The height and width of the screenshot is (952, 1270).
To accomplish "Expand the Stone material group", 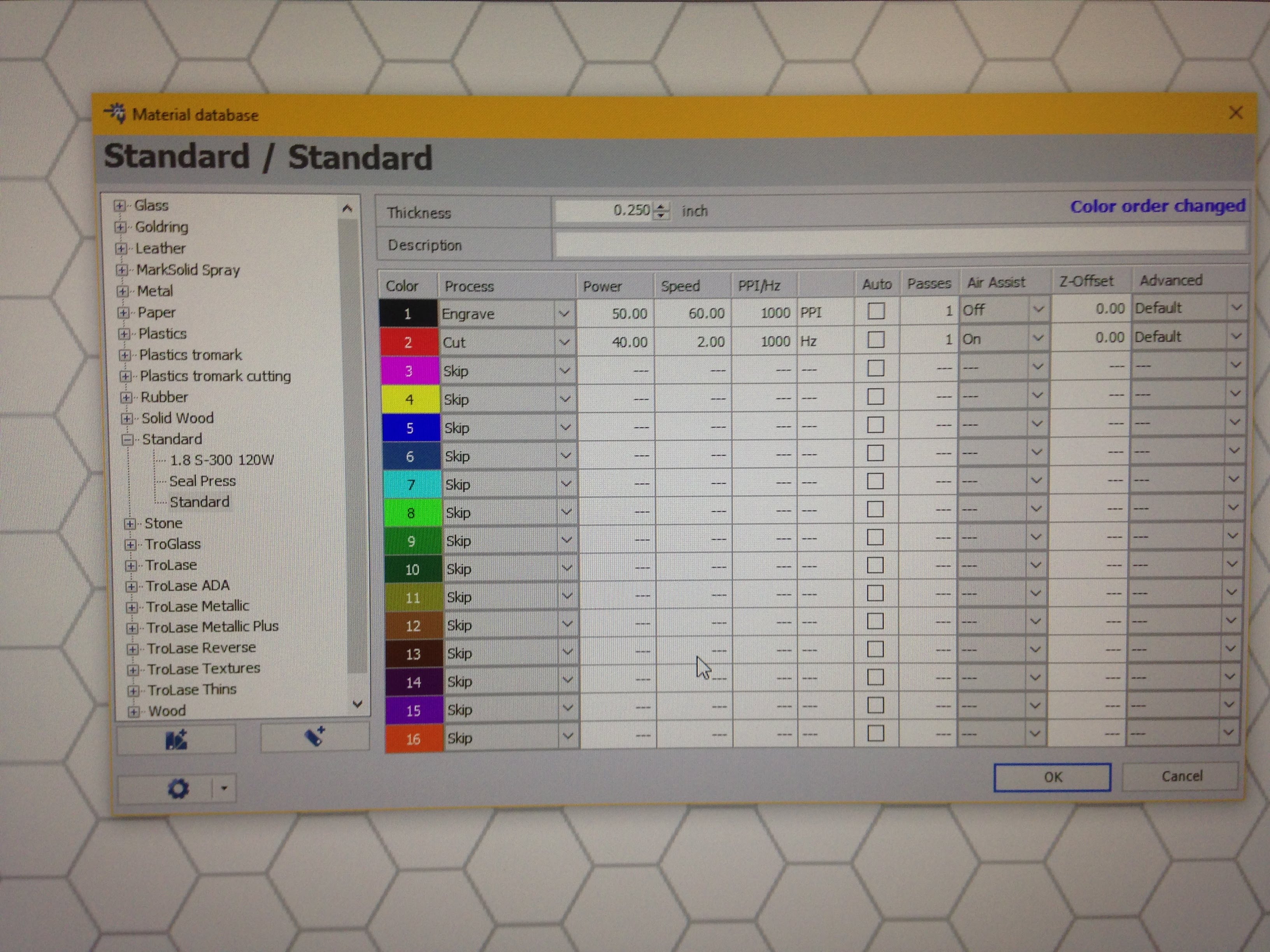I will pyautogui.click(x=130, y=524).
